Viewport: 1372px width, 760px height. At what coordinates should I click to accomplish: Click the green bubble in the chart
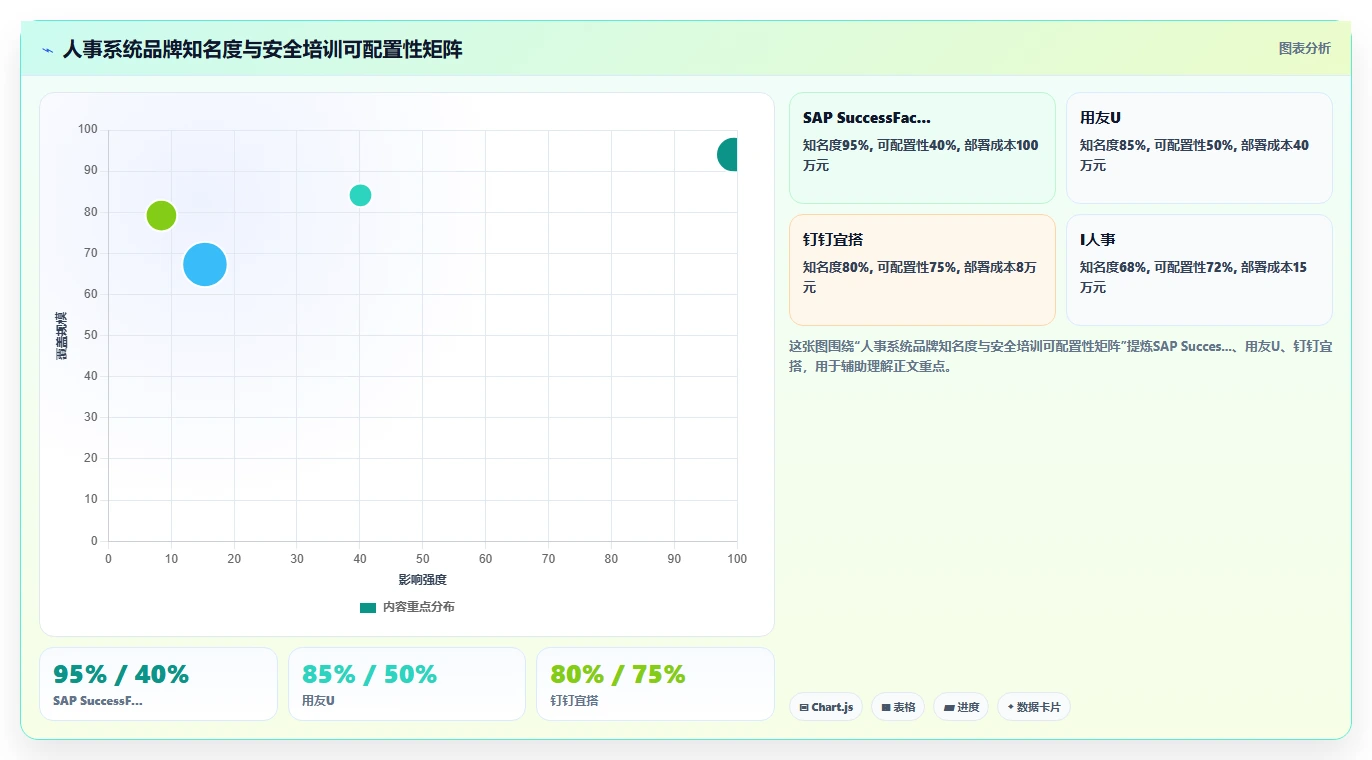coord(161,215)
